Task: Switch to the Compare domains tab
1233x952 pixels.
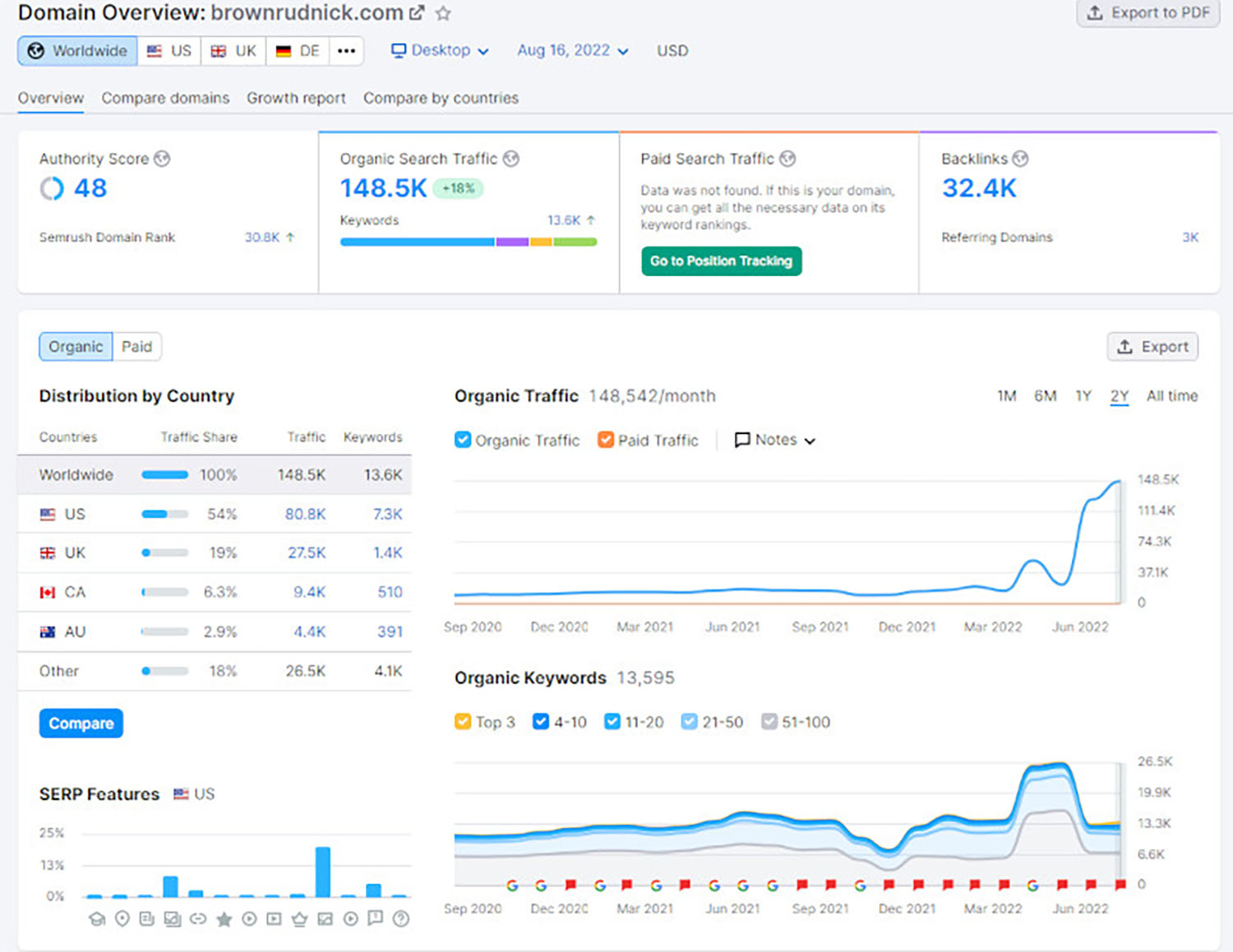Action: [x=165, y=98]
